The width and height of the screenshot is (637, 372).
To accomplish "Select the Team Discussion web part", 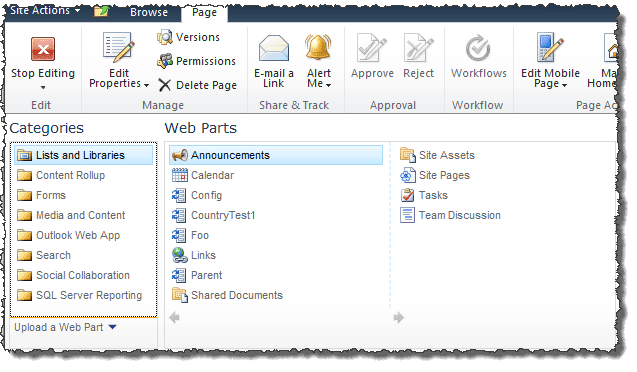I will coord(450,215).
